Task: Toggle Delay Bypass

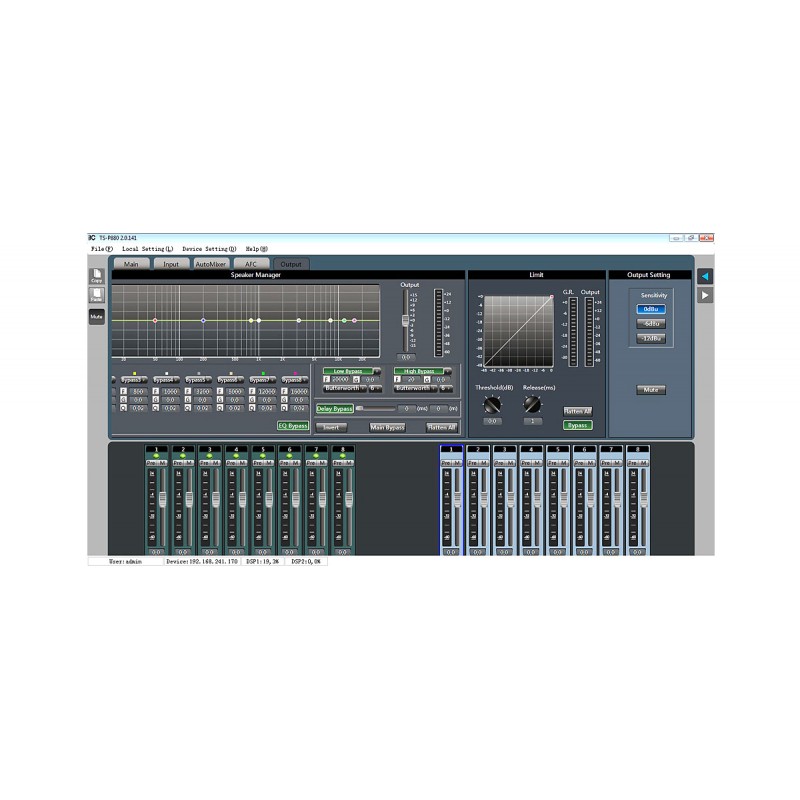Action: [334, 409]
